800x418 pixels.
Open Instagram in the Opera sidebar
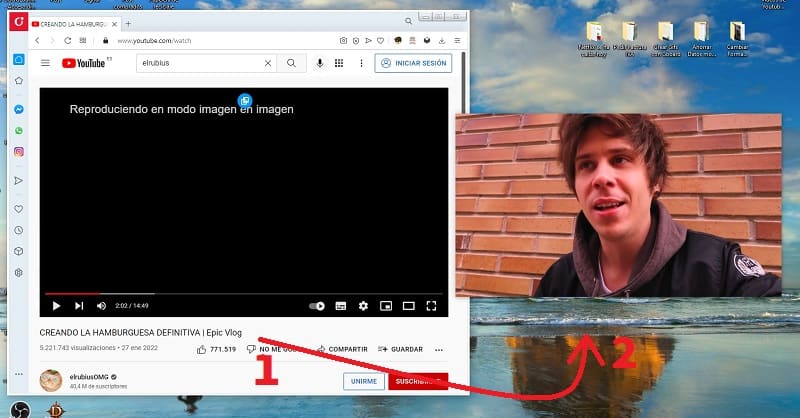[x=19, y=152]
